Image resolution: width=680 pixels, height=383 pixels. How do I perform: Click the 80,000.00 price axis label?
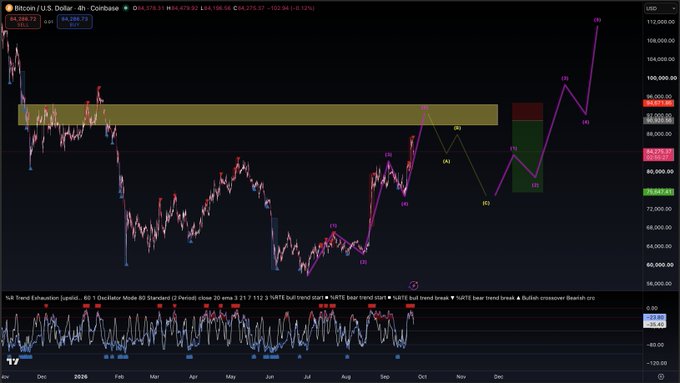tap(661, 171)
